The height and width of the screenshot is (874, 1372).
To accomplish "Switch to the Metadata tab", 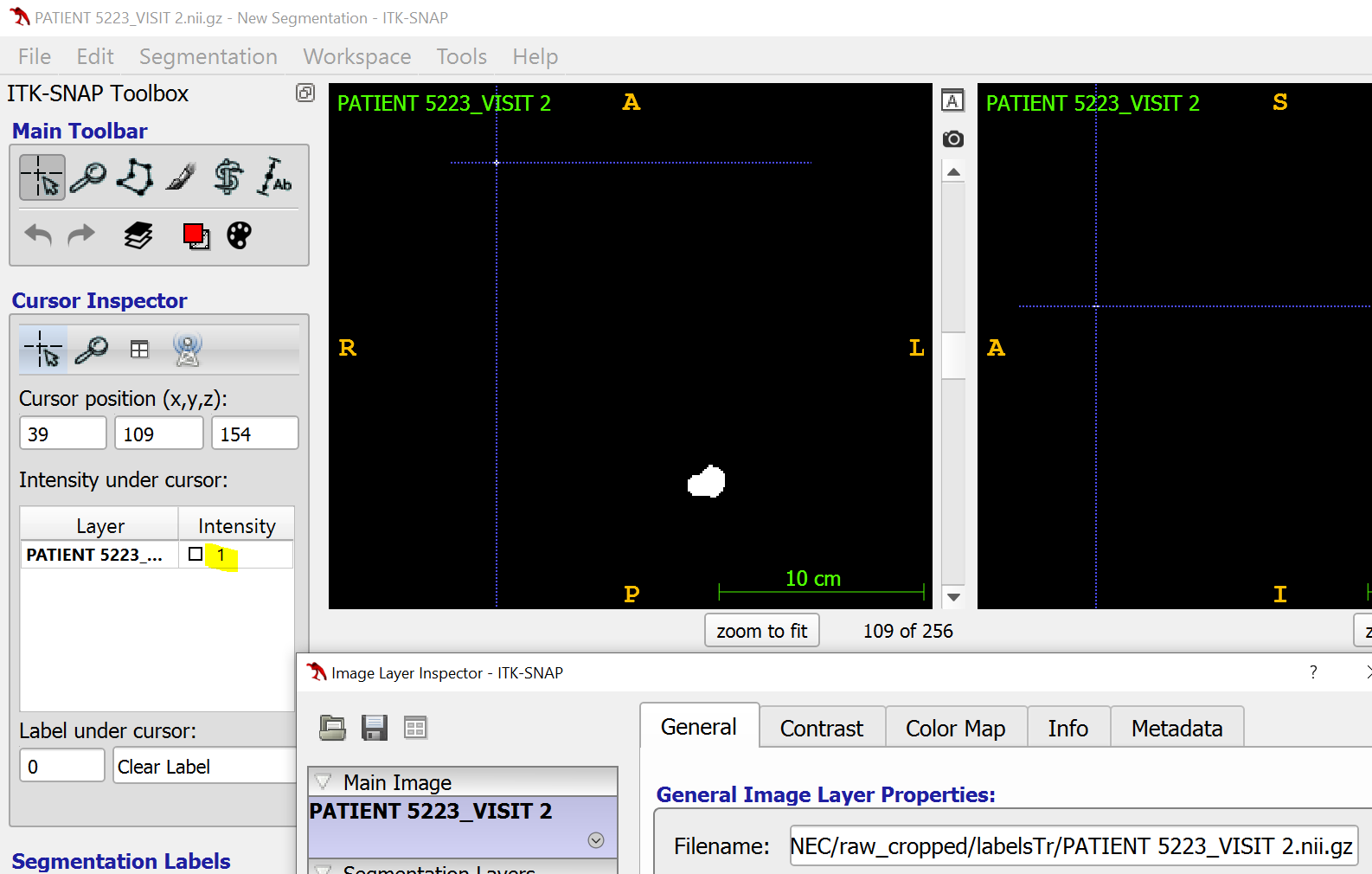I will pos(1177,728).
